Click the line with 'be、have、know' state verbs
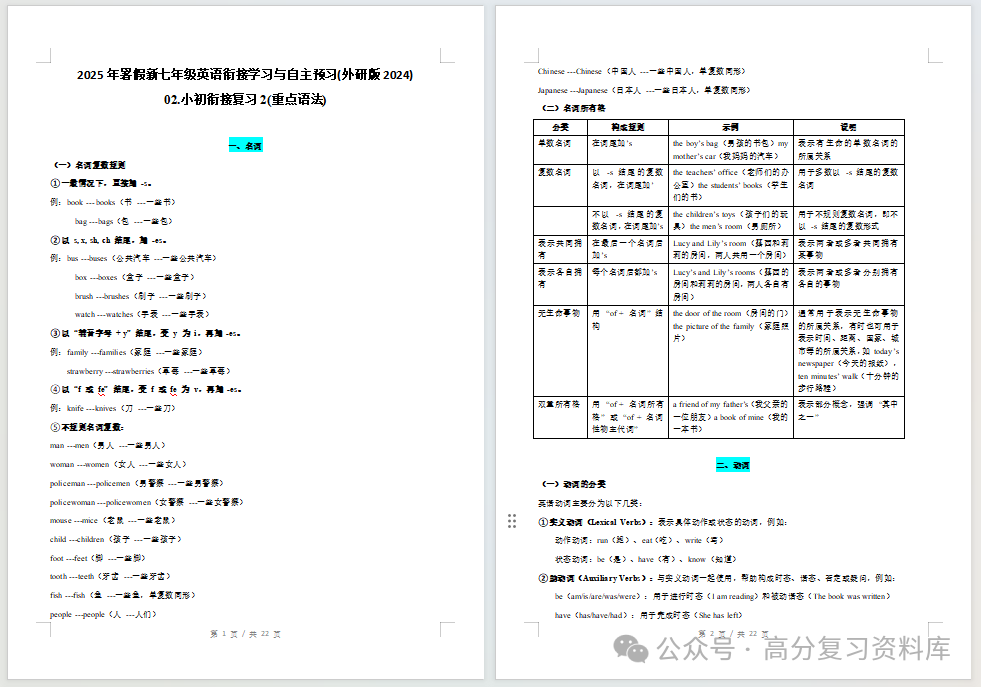The height and width of the screenshot is (687, 981). (x=646, y=559)
